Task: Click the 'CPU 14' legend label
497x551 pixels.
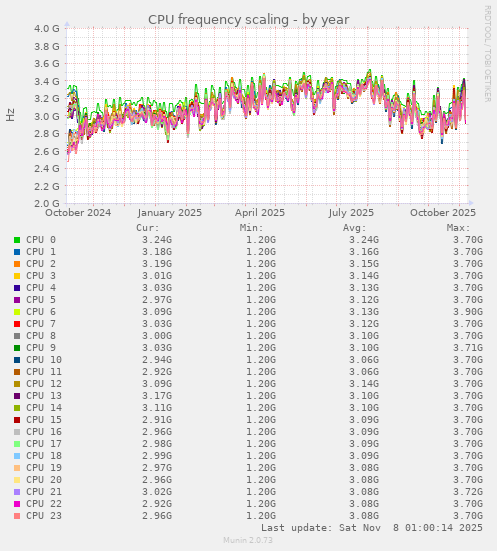Action: click(44, 408)
